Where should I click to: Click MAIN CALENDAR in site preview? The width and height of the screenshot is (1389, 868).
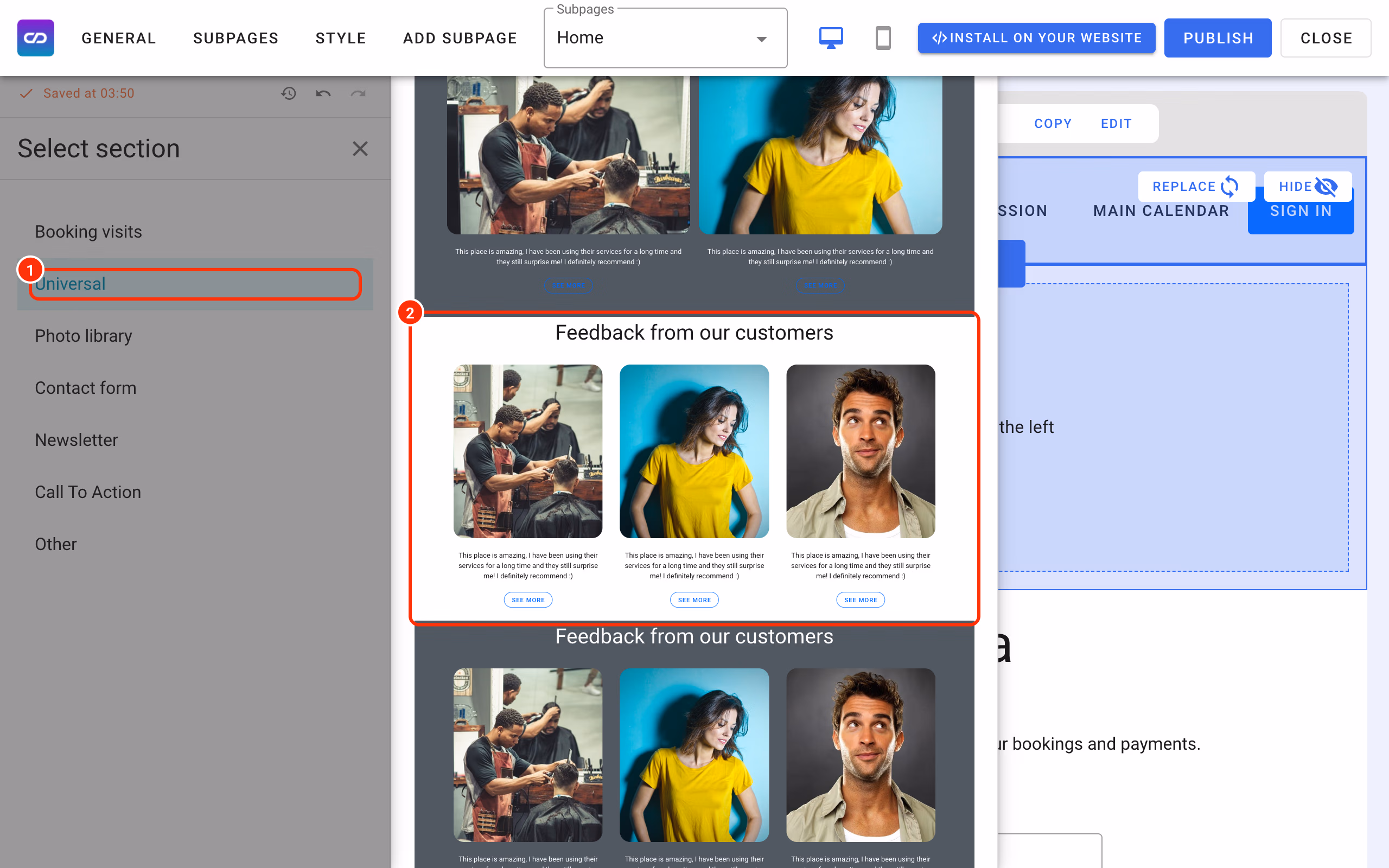point(1161,210)
